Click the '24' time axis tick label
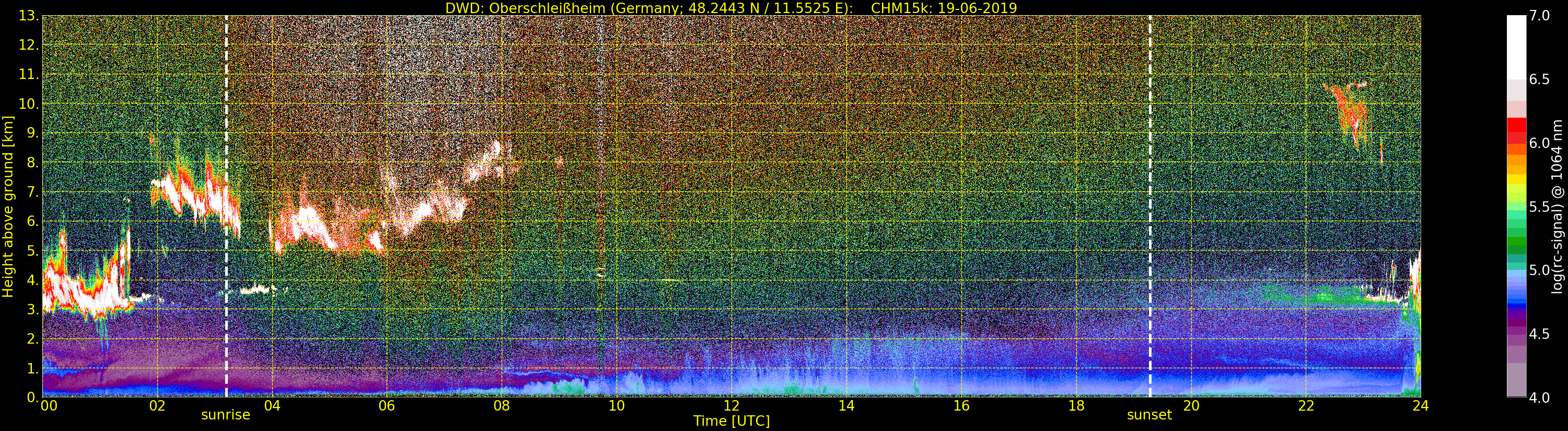 click(1420, 405)
